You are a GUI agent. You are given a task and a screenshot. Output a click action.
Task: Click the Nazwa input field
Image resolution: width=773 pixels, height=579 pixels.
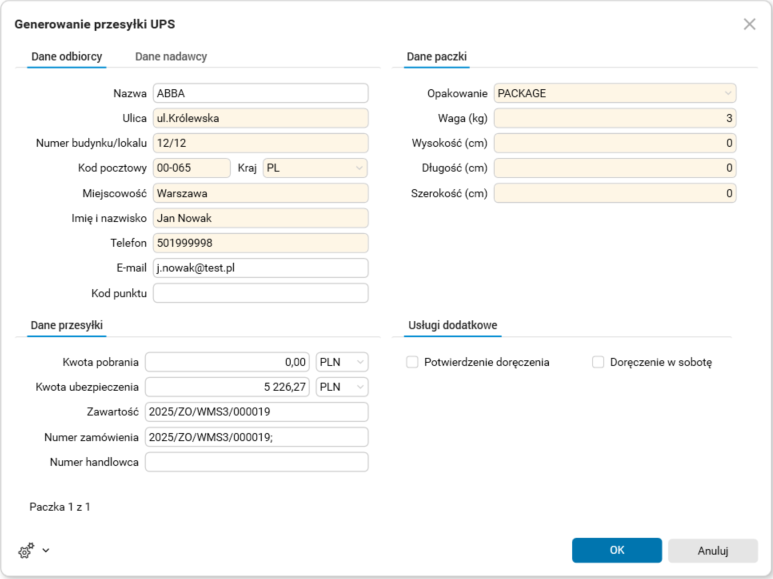tap(260, 93)
